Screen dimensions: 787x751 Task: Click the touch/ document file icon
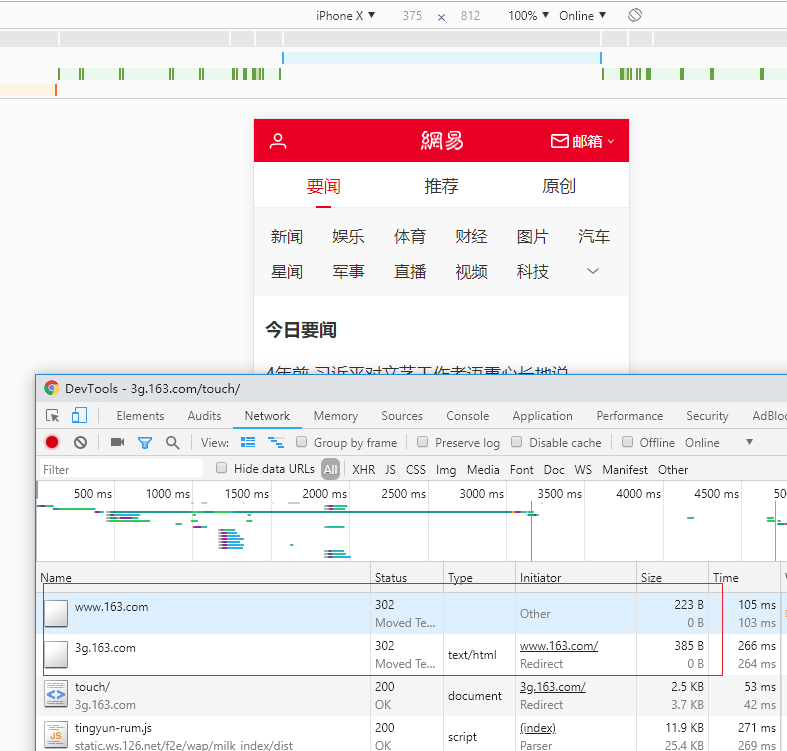coord(56,694)
